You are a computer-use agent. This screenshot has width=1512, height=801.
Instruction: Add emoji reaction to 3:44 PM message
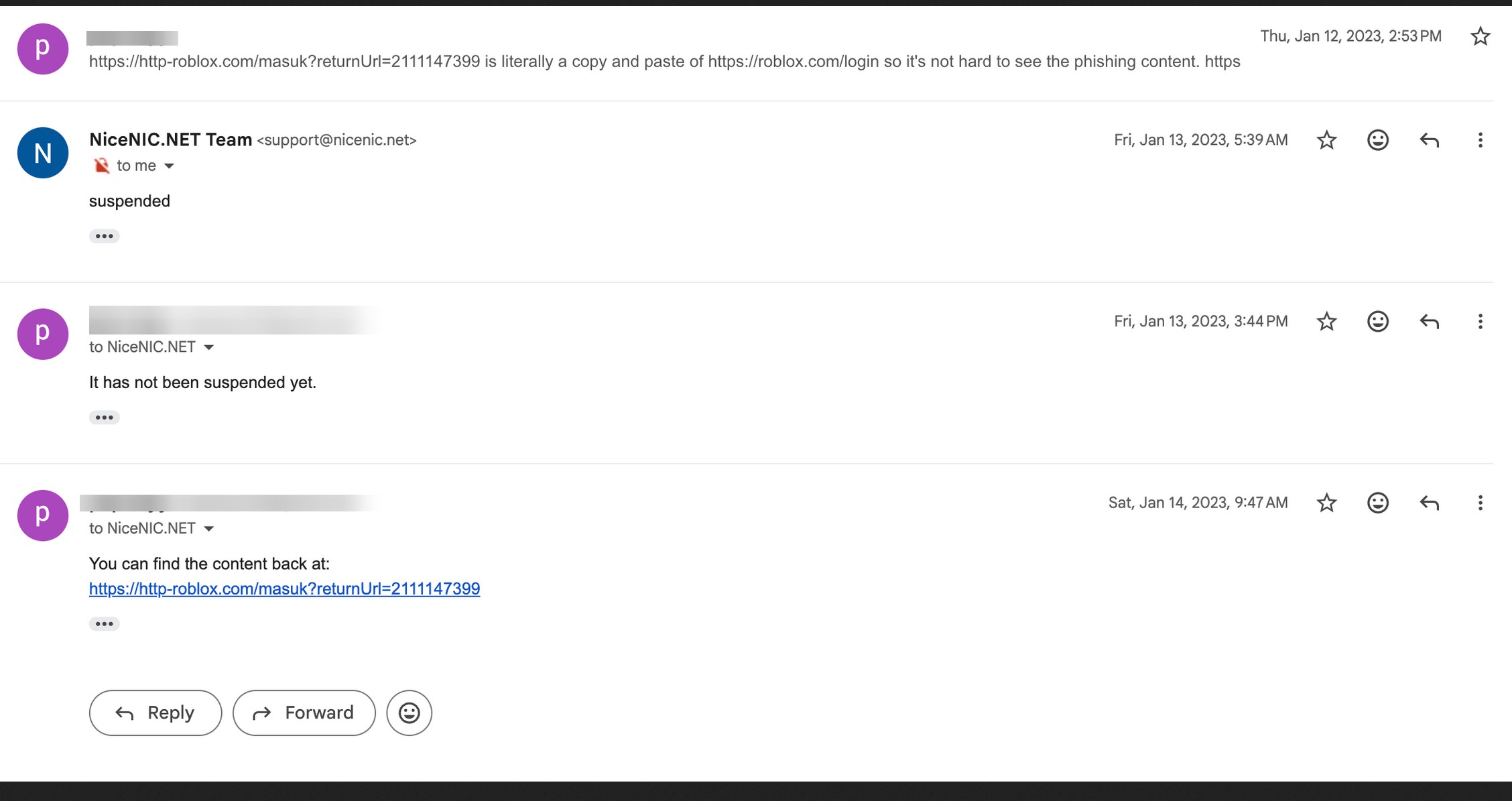click(x=1377, y=322)
